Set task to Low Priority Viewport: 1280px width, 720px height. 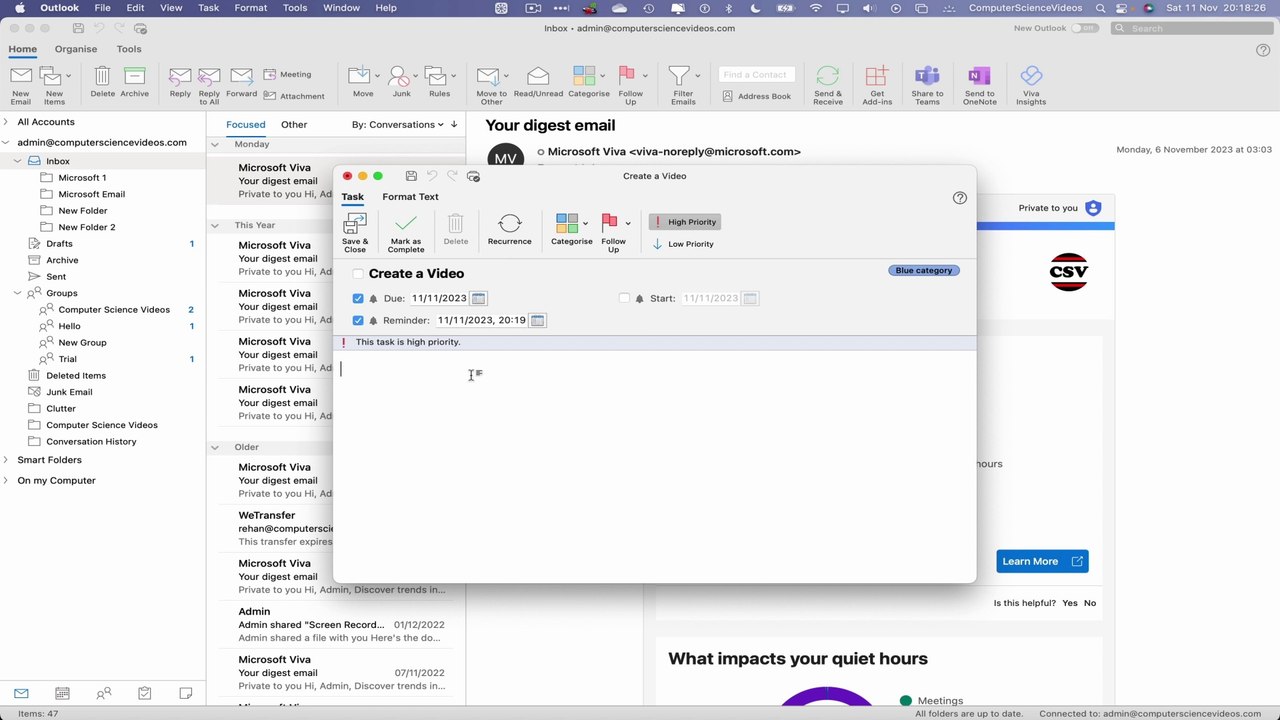coord(683,244)
